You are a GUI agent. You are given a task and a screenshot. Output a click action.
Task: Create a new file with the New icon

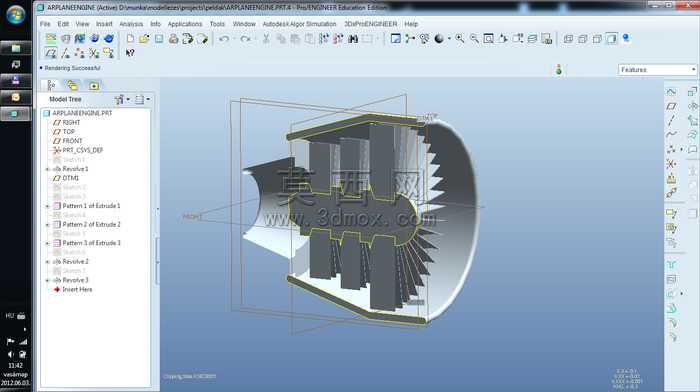coord(130,39)
